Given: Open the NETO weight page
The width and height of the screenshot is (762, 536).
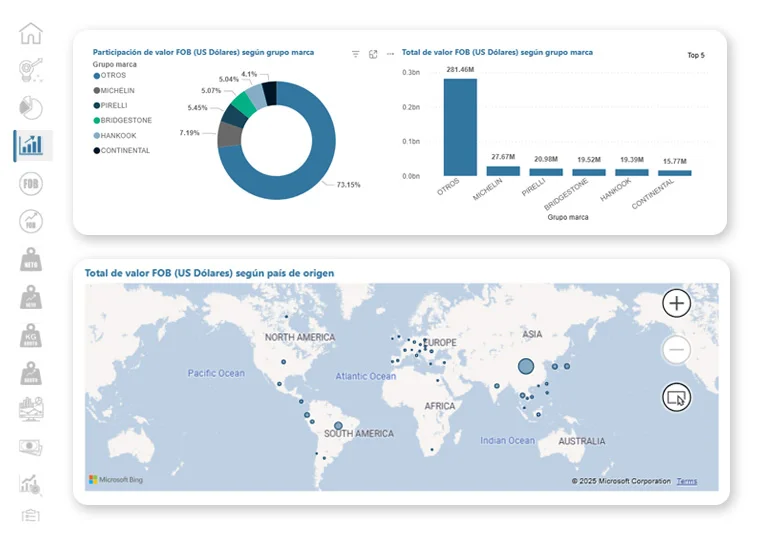Looking at the screenshot, I should [31, 259].
